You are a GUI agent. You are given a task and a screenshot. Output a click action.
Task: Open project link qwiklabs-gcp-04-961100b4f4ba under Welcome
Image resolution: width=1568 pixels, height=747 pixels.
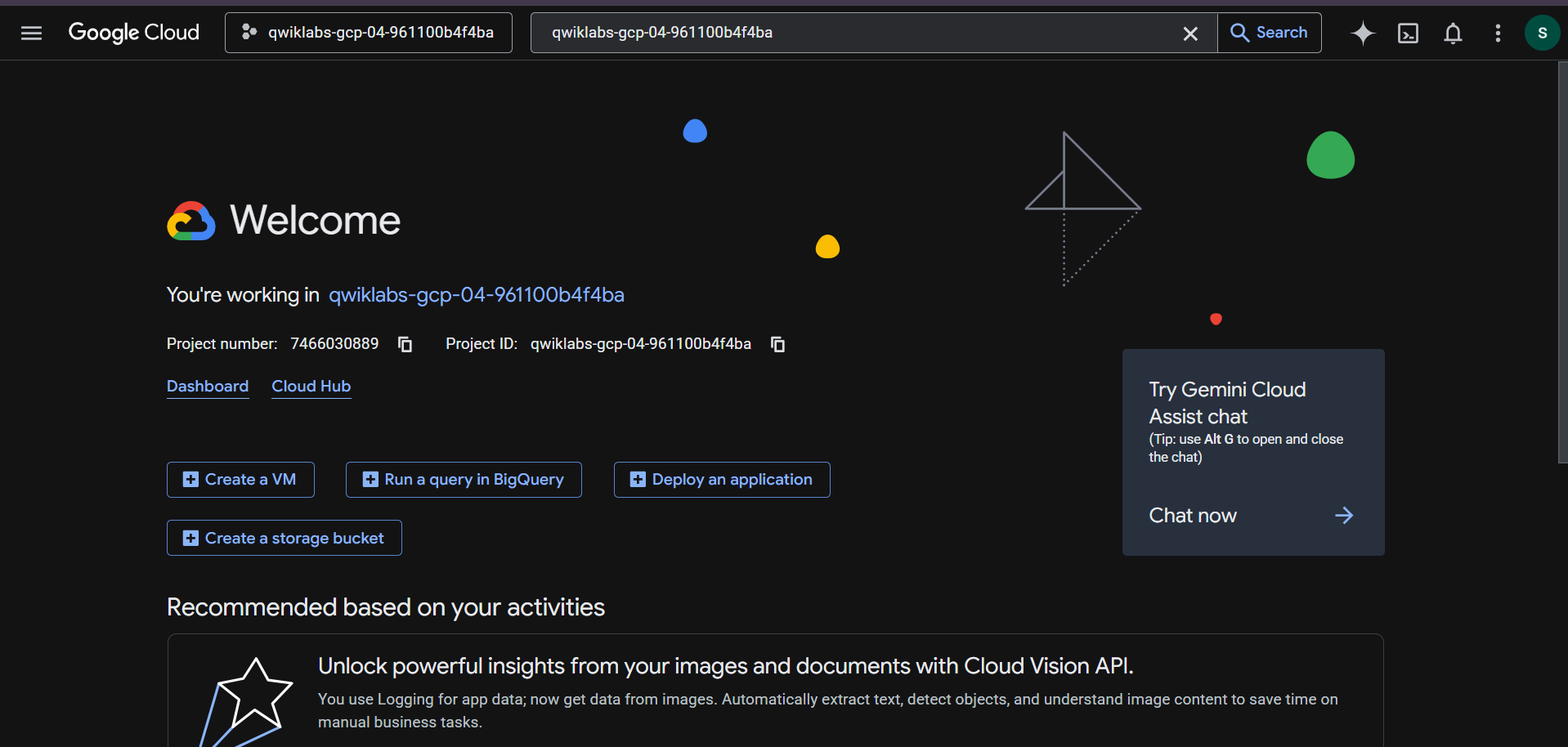pyautogui.click(x=477, y=295)
